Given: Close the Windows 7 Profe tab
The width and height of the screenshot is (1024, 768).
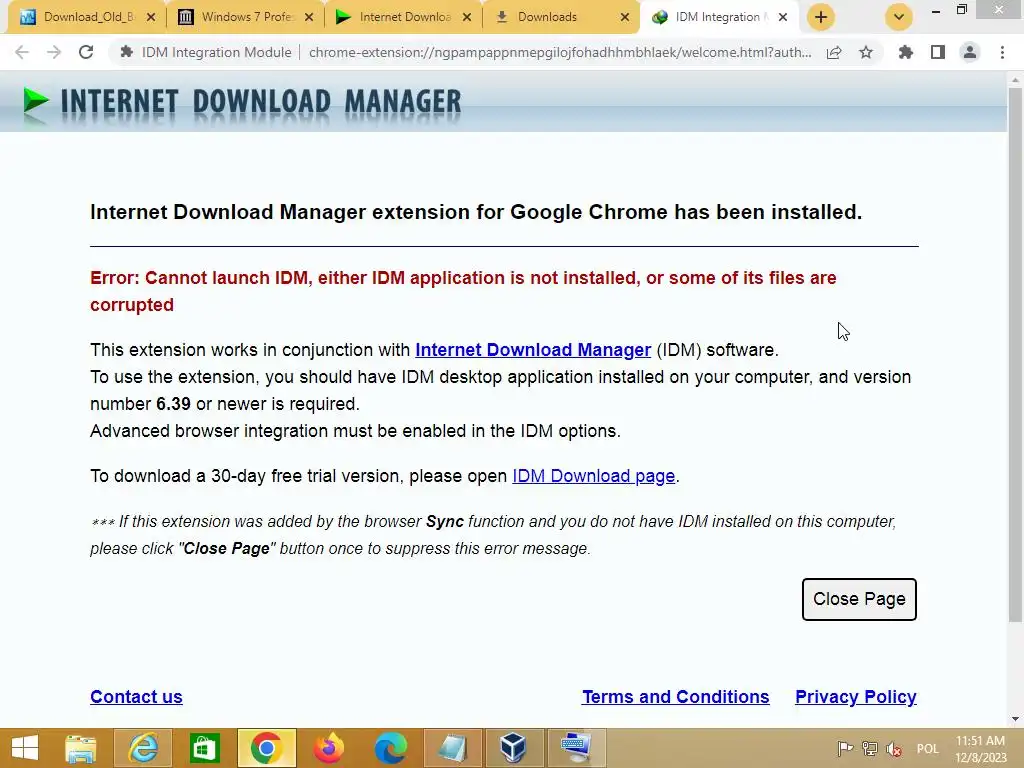Looking at the screenshot, I should [309, 17].
